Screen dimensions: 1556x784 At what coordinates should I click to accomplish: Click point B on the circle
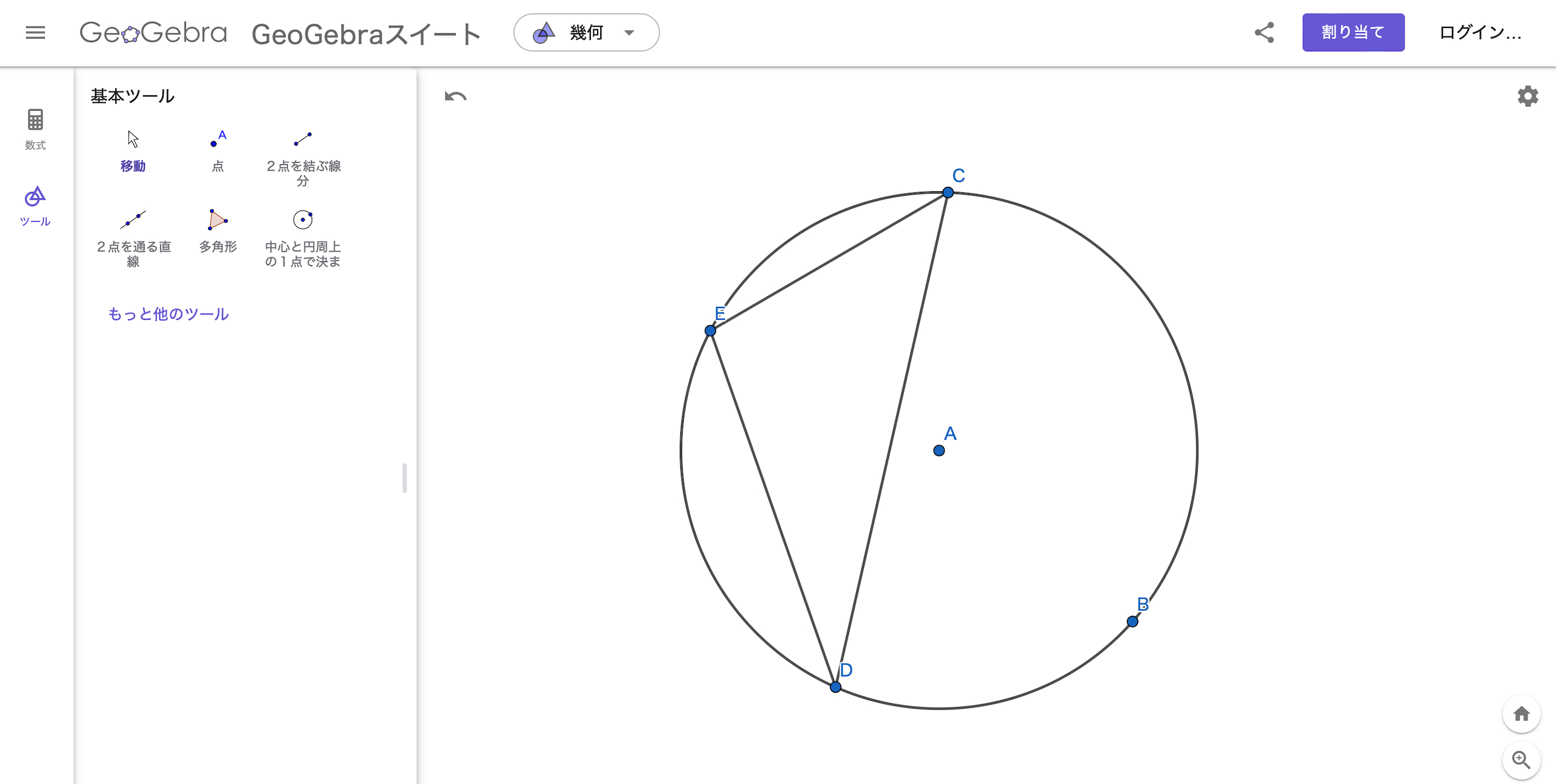click(1133, 621)
